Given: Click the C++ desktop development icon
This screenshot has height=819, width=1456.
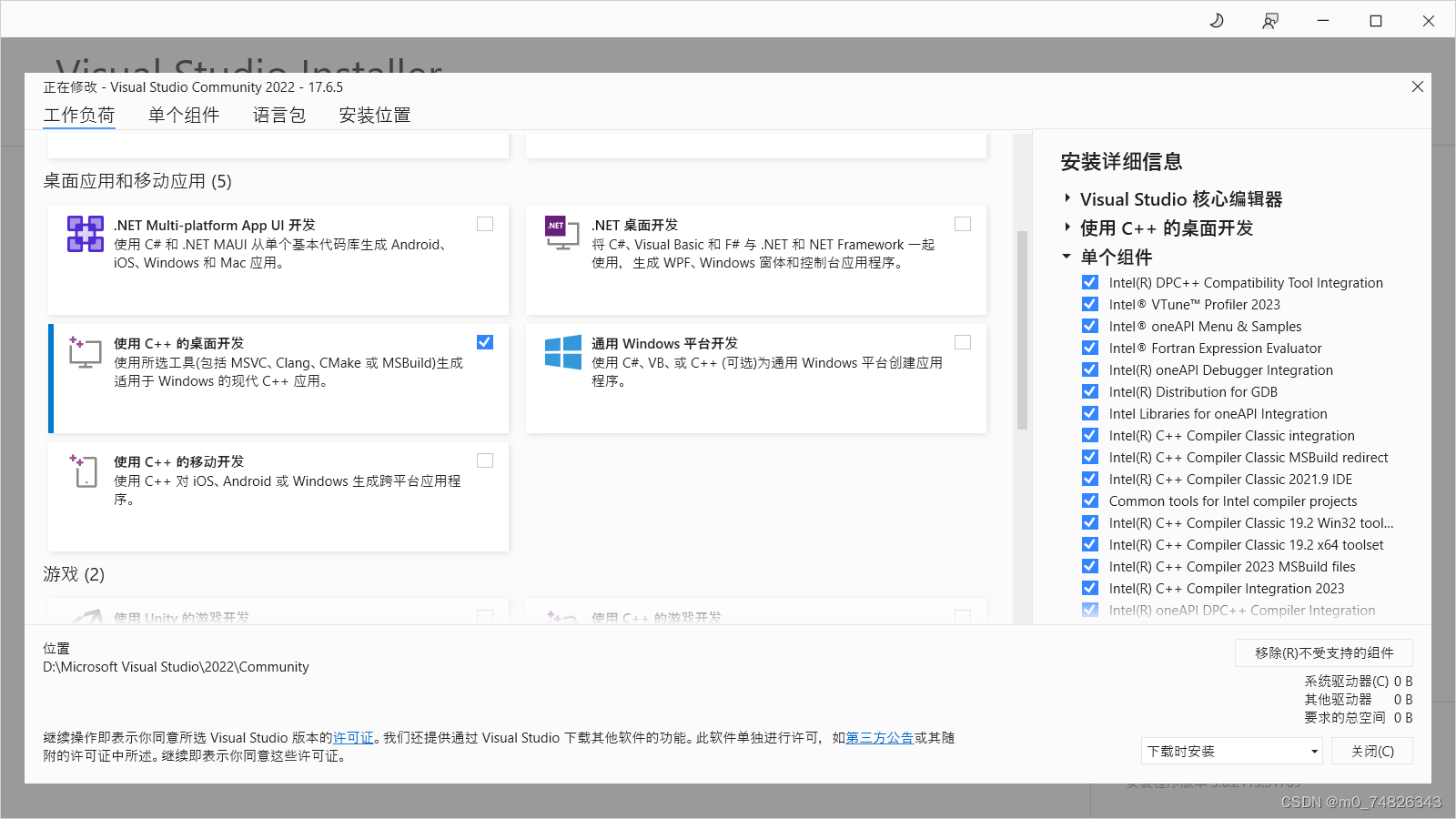Looking at the screenshot, I should click(85, 351).
